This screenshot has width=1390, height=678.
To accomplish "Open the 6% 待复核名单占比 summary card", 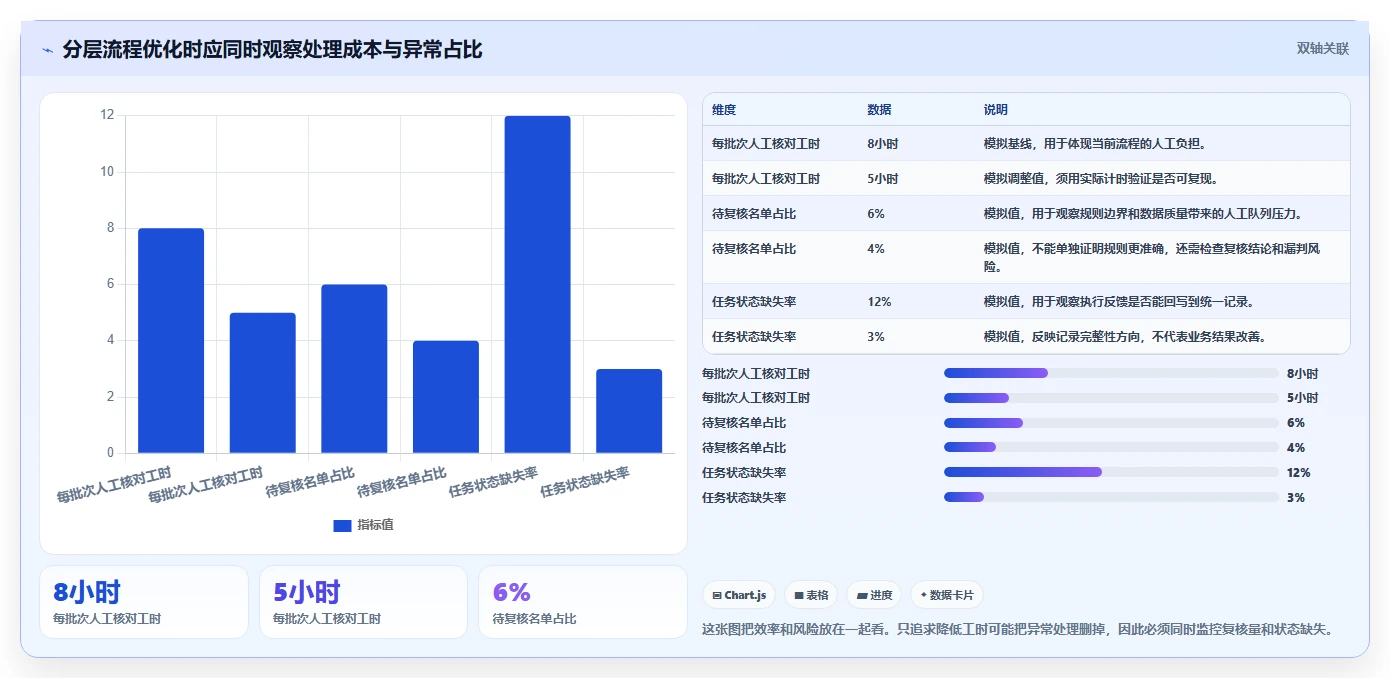I will 583,602.
